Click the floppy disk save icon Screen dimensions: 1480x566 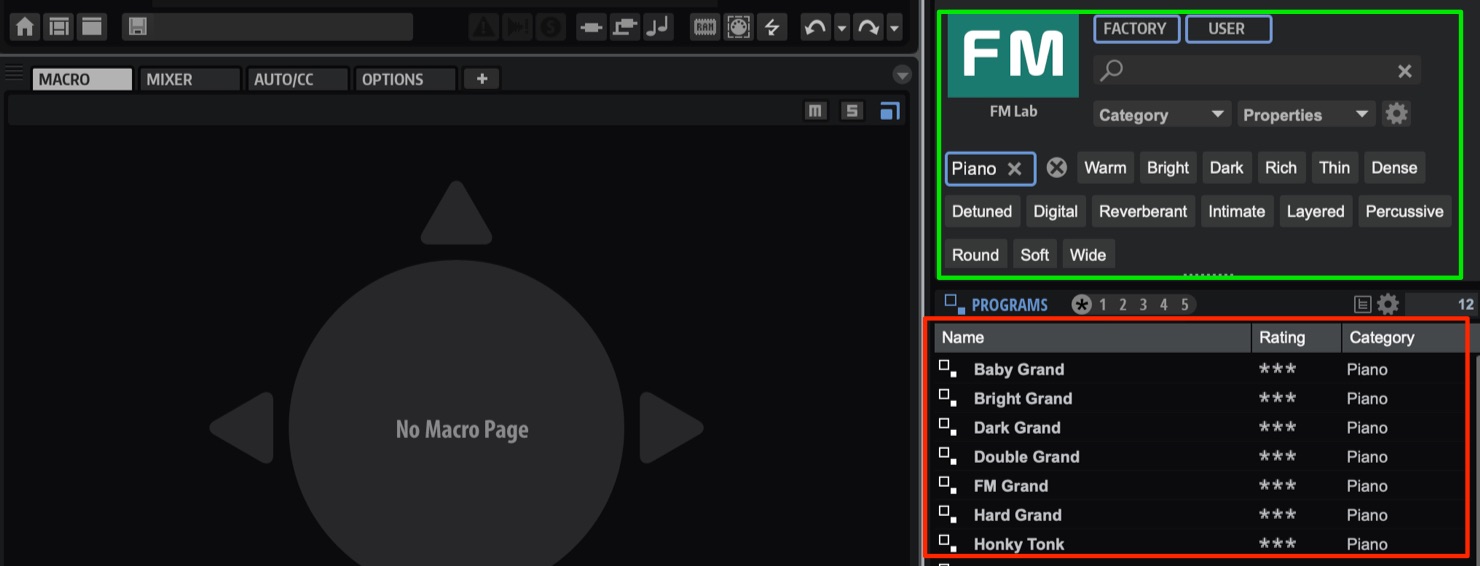[138, 27]
